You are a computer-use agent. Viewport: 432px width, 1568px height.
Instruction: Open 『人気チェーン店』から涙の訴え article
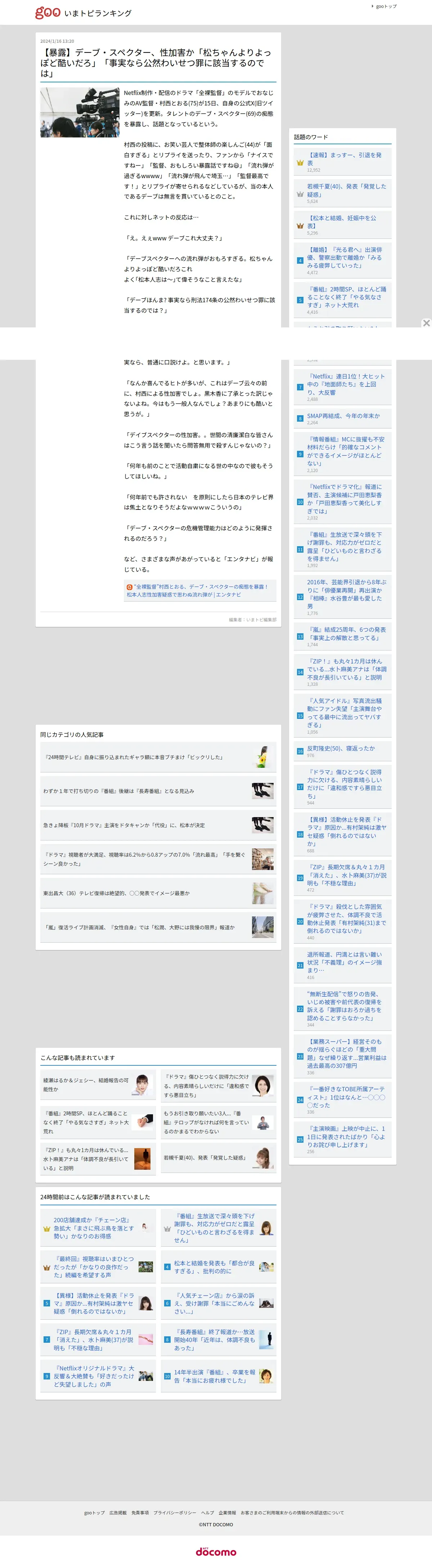219,1303
